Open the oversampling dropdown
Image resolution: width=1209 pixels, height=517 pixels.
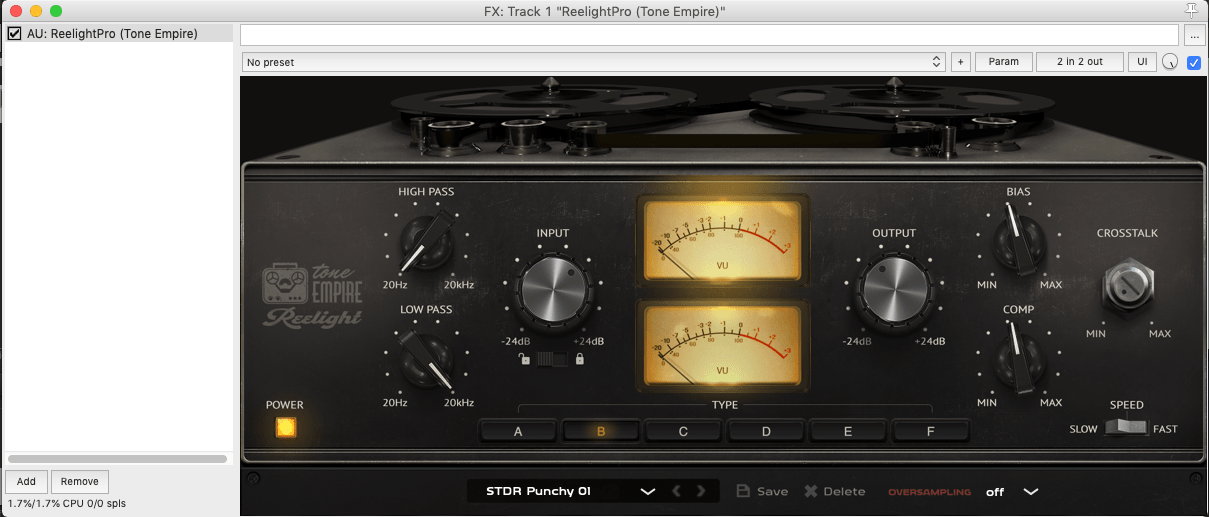click(1012, 491)
